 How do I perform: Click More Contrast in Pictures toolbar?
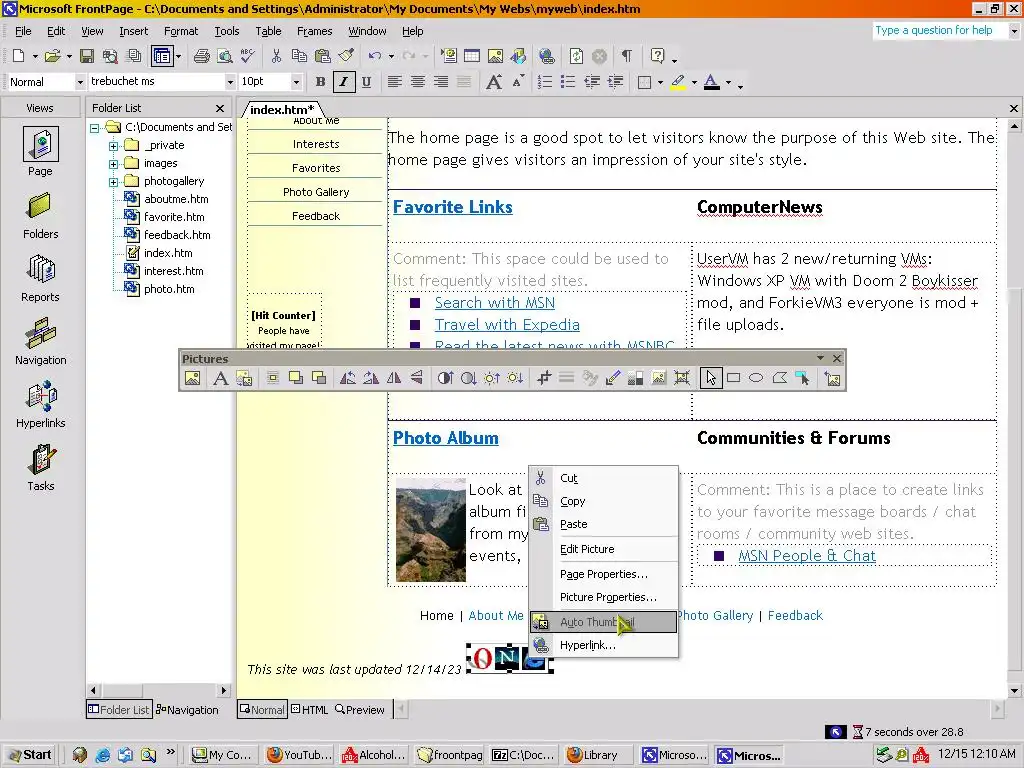[445, 378]
